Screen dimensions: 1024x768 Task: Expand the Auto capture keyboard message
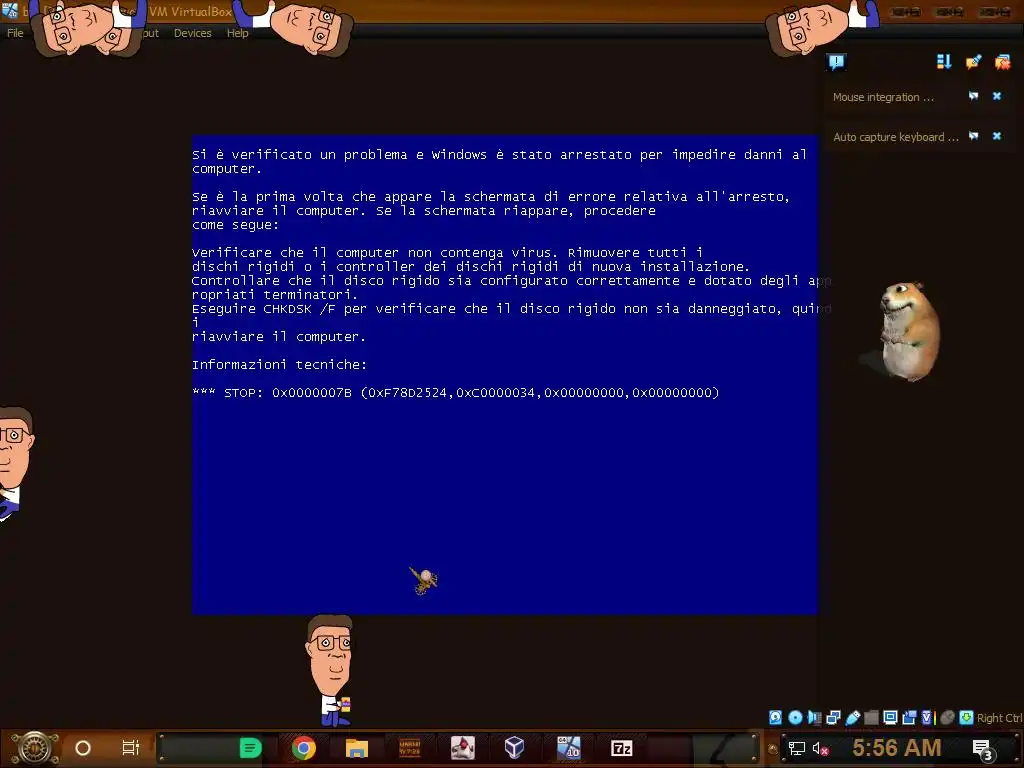(x=895, y=137)
